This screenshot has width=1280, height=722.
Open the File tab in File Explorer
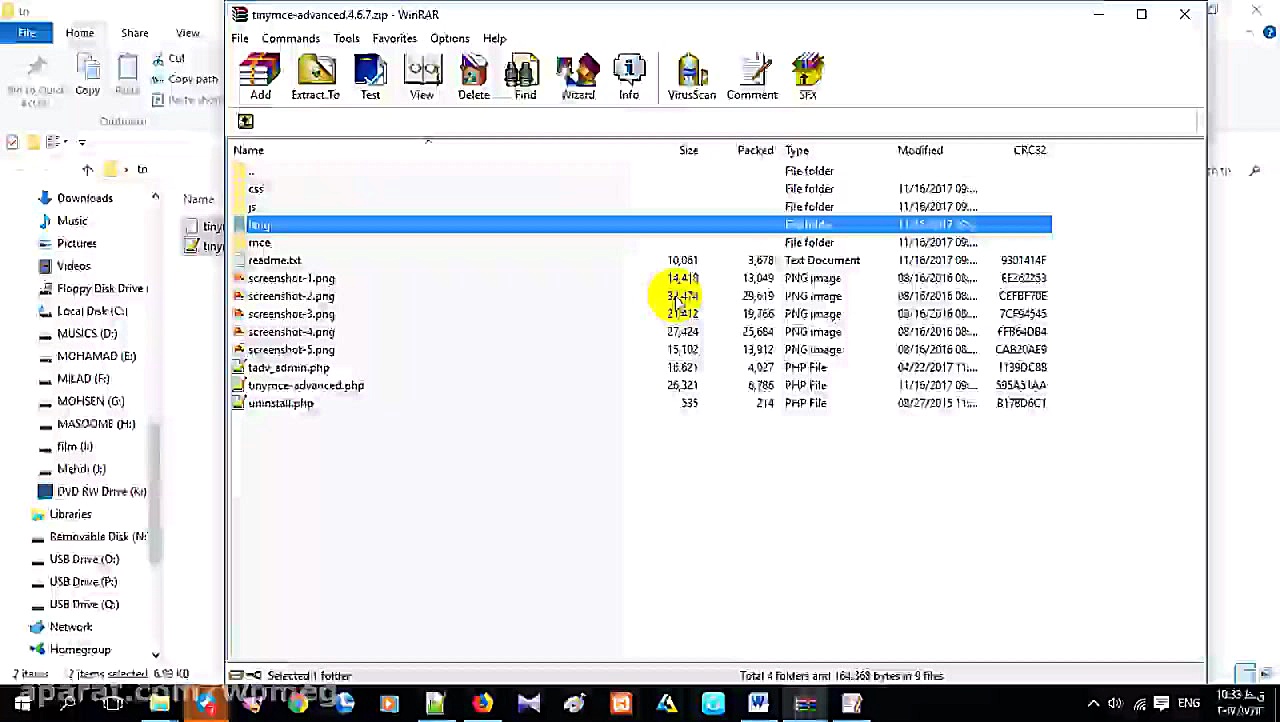tap(27, 33)
